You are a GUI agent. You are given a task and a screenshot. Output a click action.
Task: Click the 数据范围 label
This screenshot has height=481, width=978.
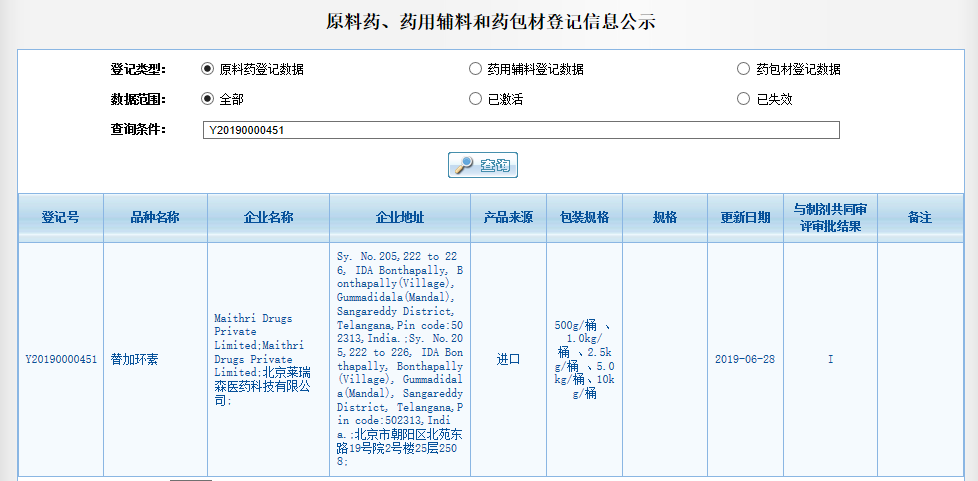point(138,99)
